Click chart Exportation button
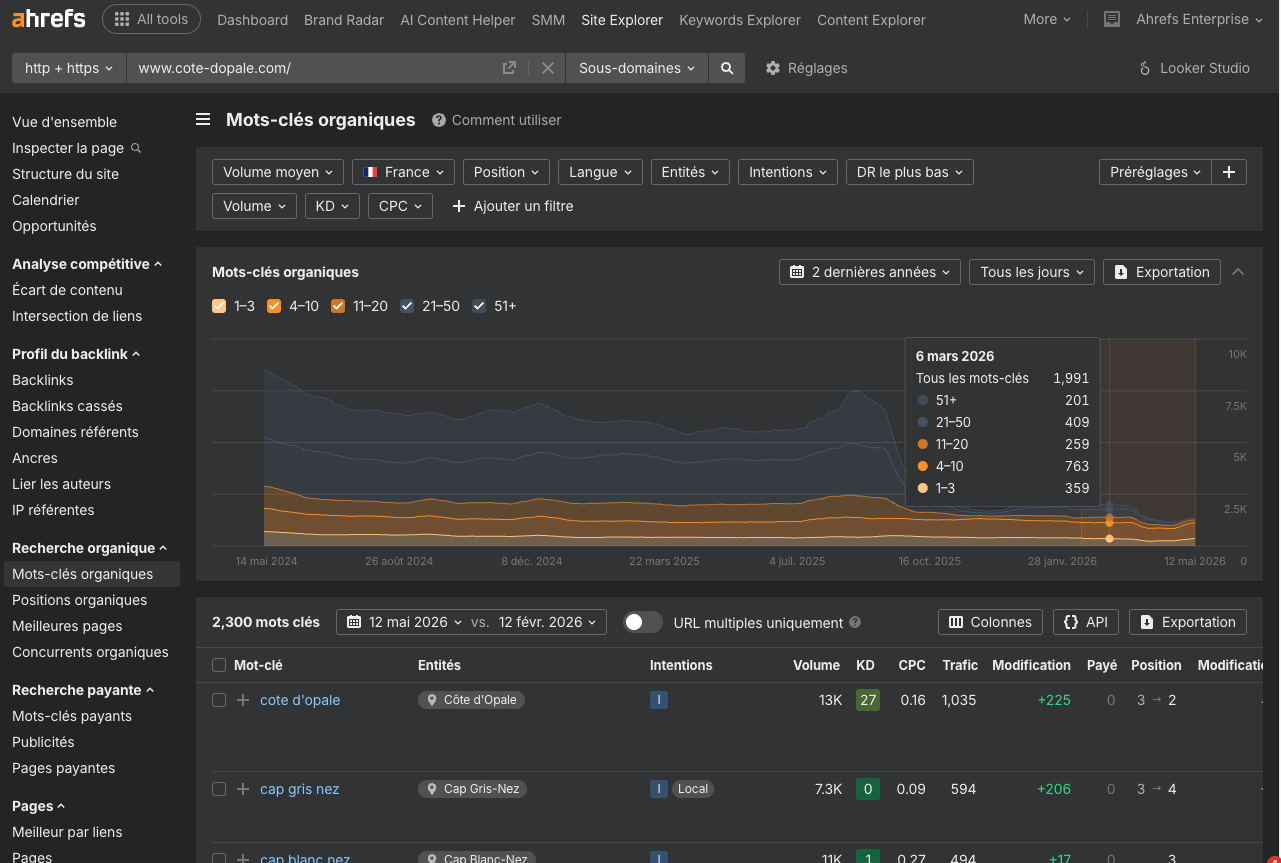1281x863 pixels. (1162, 272)
